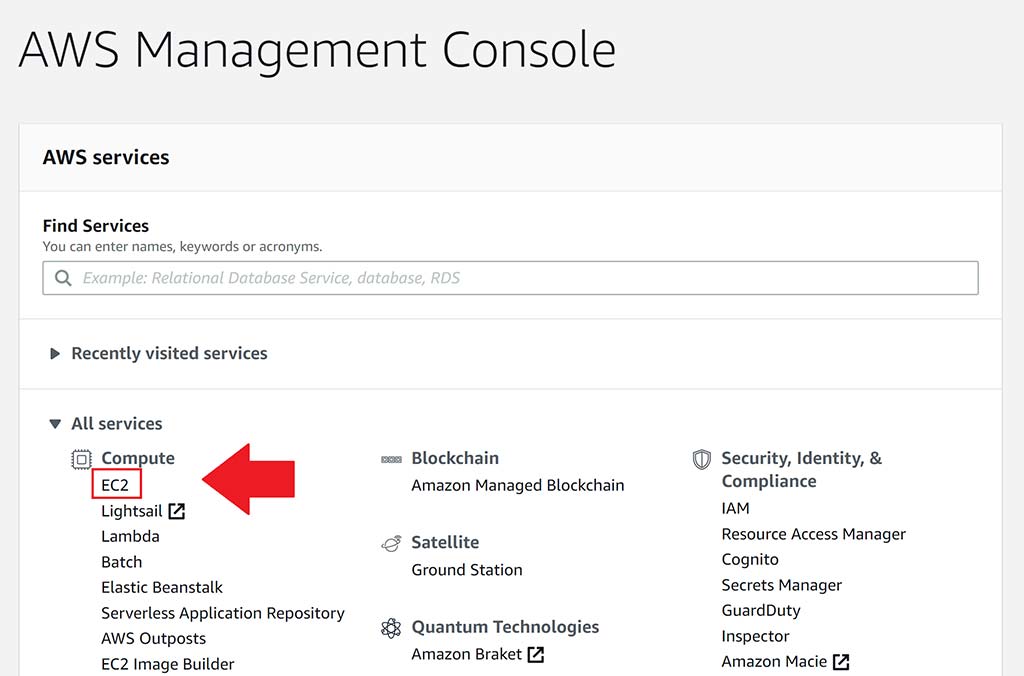
Task: Open Serverless Application Repository
Action: [223, 613]
